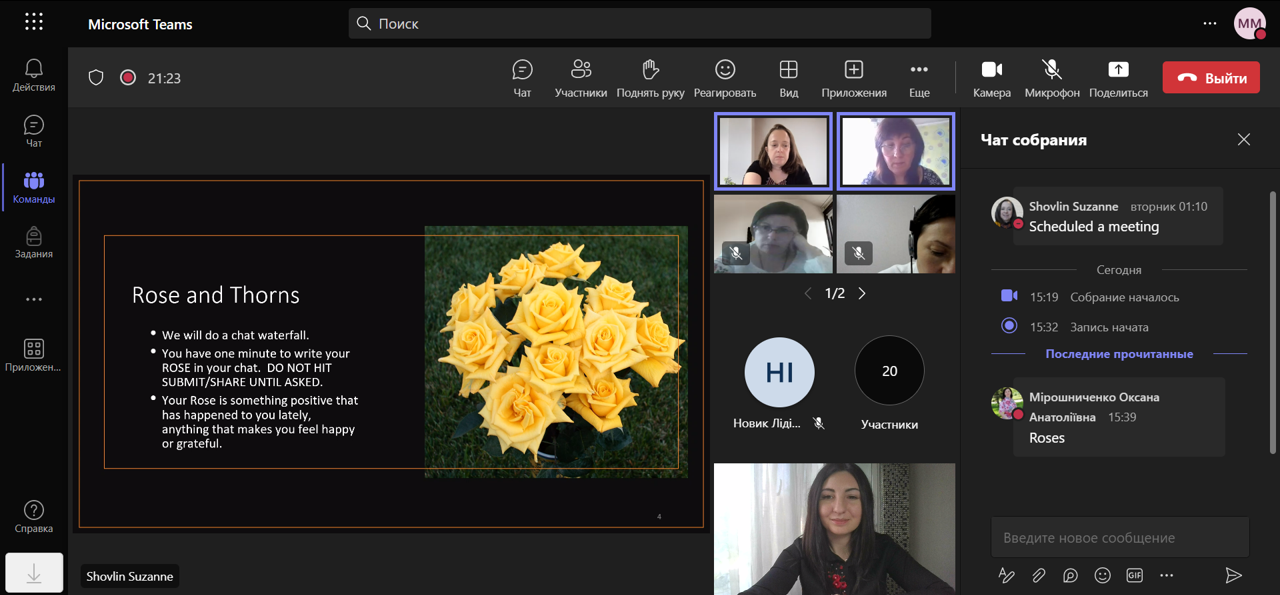Image resolution: width=1280 pixels, height=595 pixels.
Task: Show more apps ellipsis in the sidebar
Action: click(34, 299)
